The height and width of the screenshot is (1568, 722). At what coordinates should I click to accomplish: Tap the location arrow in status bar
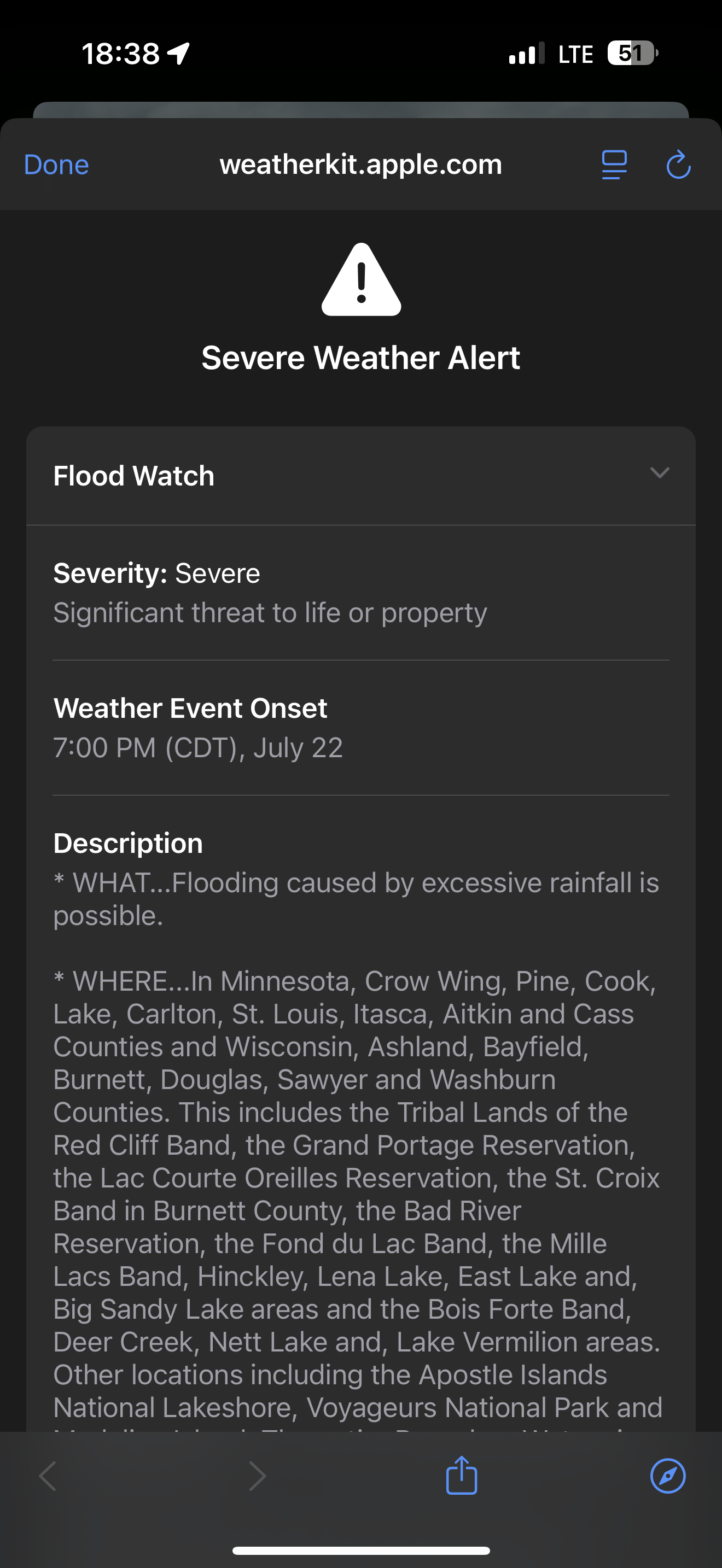coord(179,54)
